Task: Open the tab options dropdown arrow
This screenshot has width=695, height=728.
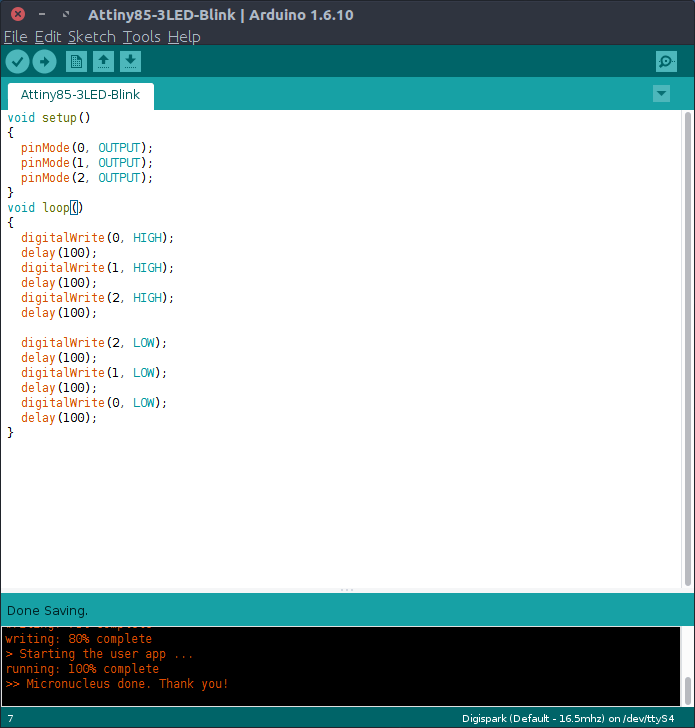Action: tap(660, 94)
